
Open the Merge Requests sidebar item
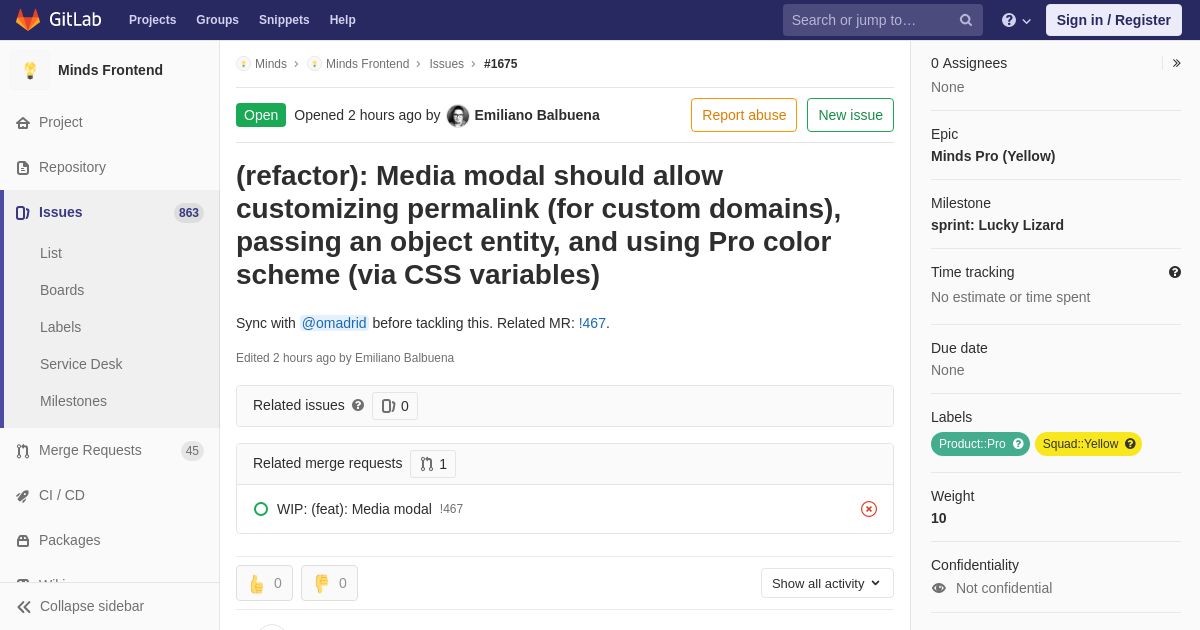pyautogui.click(x=90, y=450)
